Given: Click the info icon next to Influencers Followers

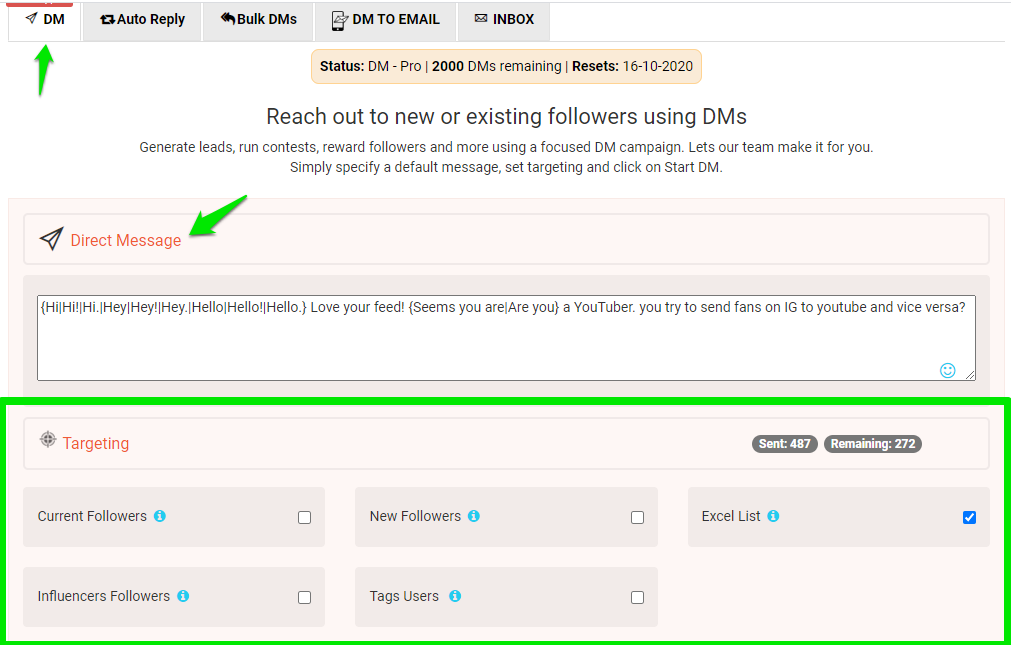Looking at the screenshot, I should (182, 596).
